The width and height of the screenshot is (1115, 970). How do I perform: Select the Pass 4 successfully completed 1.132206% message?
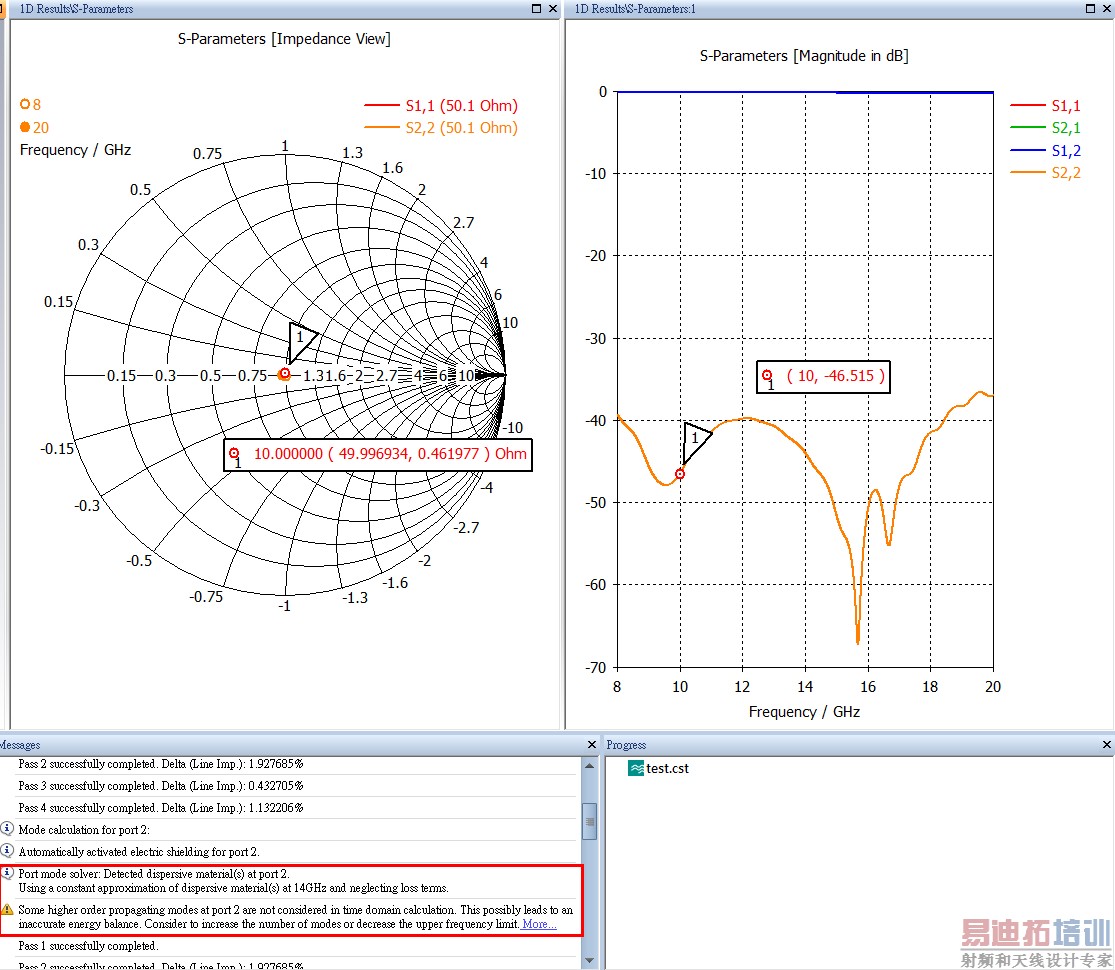pos(161,808)
